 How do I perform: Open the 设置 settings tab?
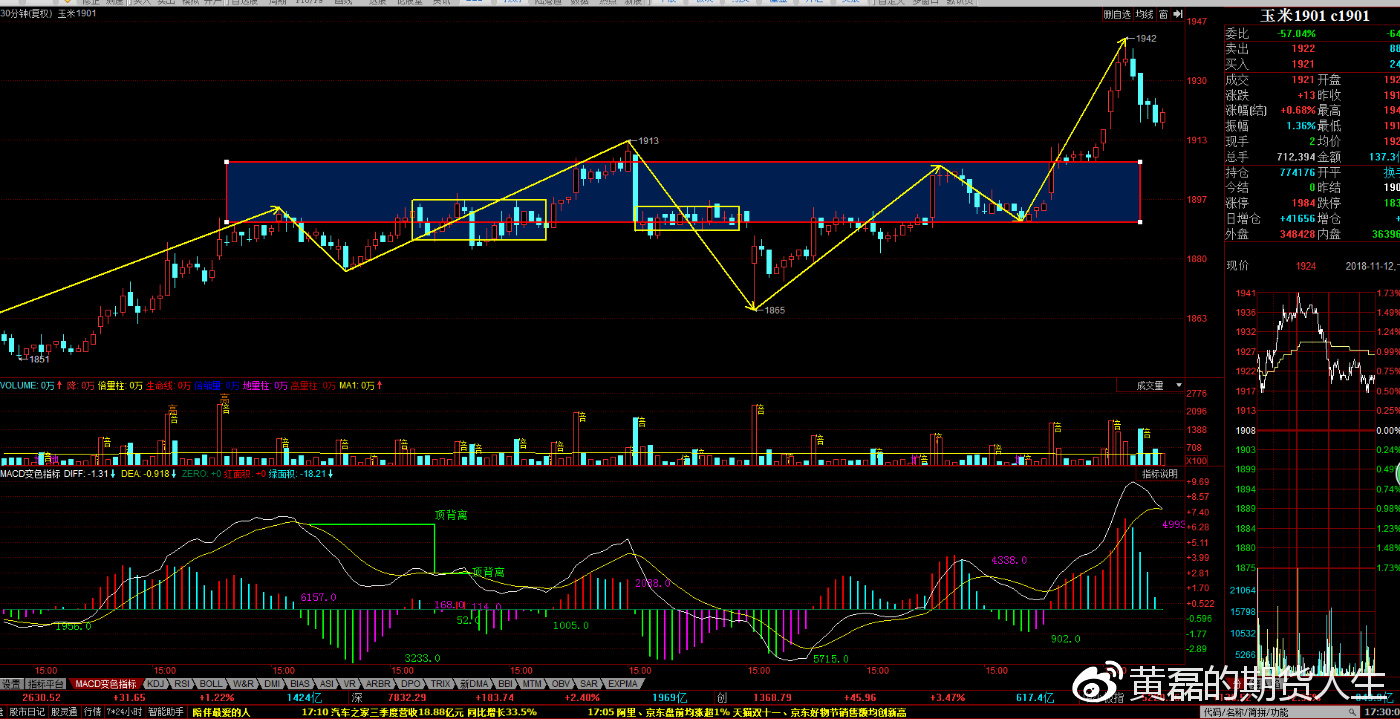coord(11,684)
